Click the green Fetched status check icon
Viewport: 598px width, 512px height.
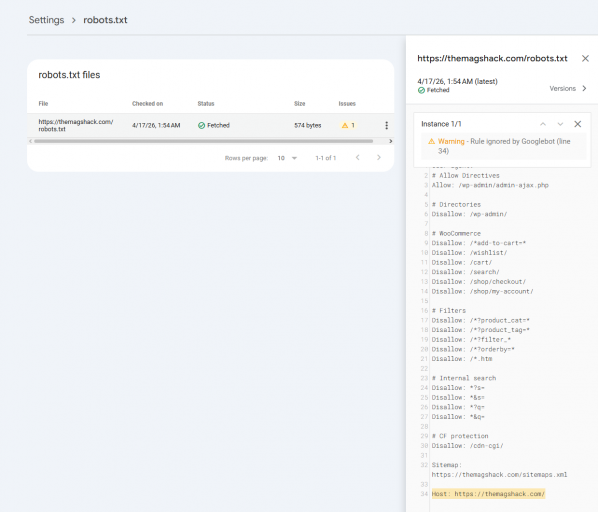201,125
